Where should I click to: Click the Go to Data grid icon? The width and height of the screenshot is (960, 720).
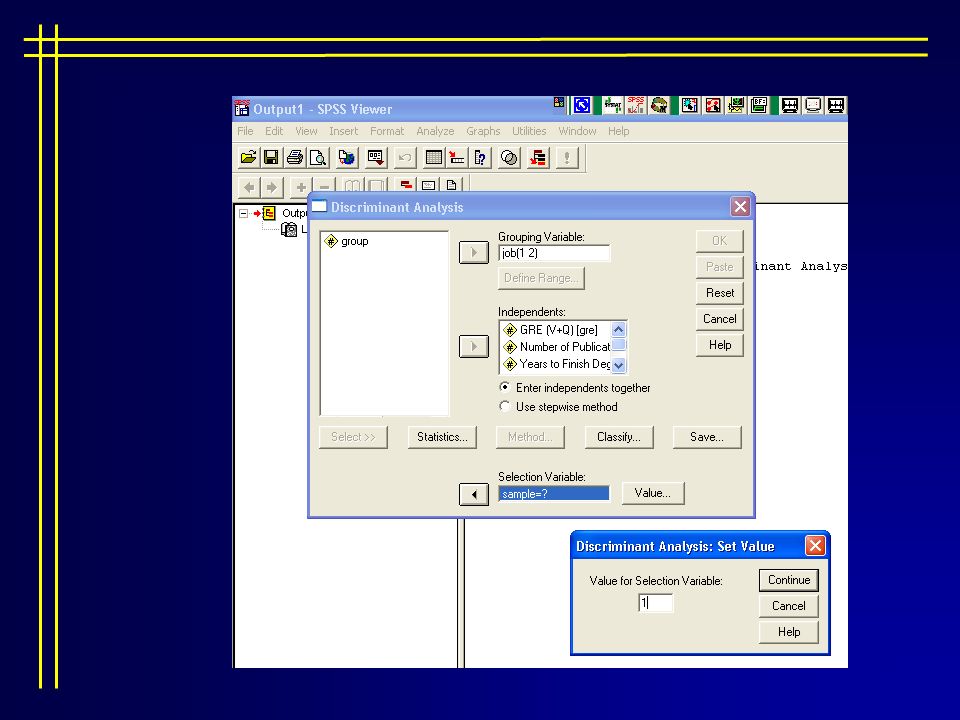coord(433,158)
